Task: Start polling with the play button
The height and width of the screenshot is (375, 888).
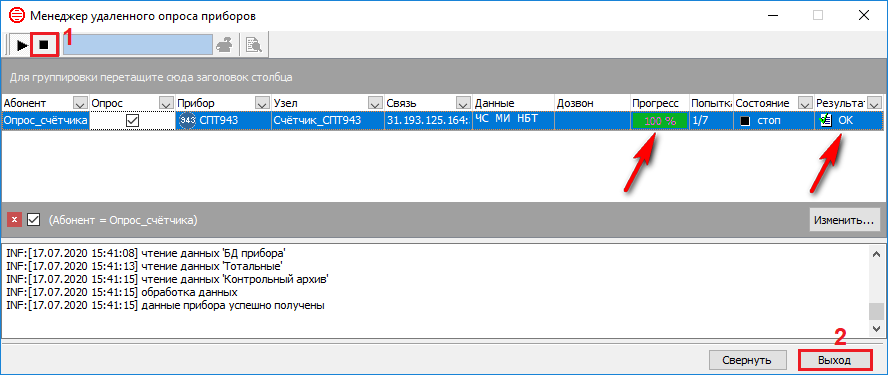Action: 22,45
